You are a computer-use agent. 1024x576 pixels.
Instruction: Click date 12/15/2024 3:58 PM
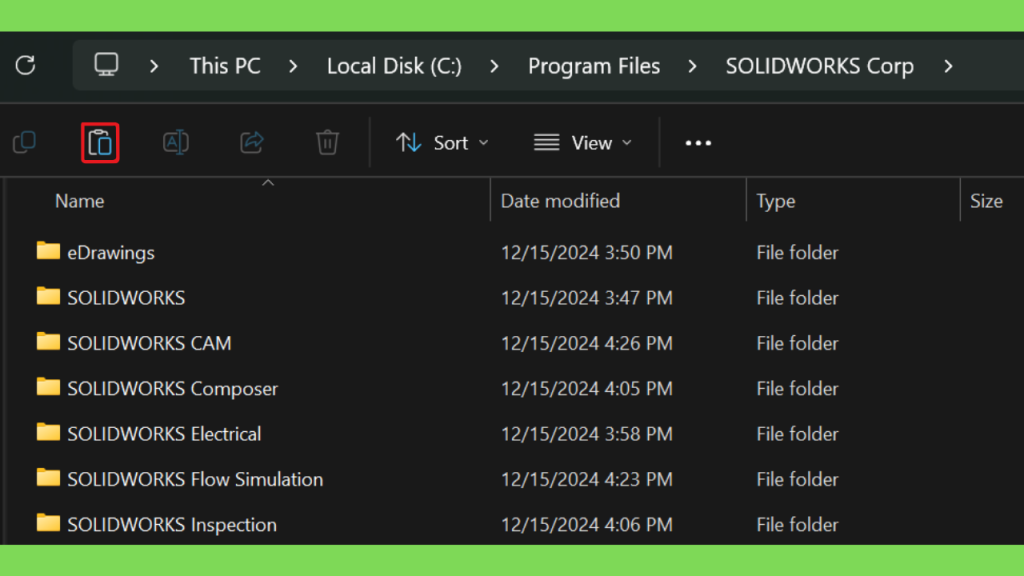tap(586, 434)
